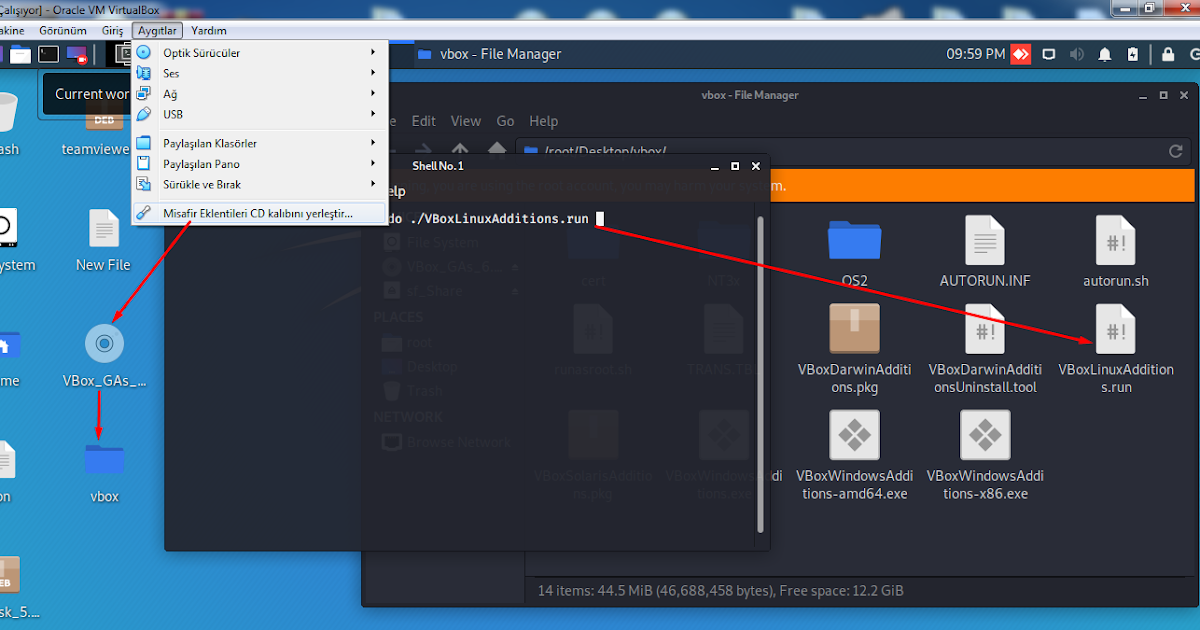Click the Shell No.1 terminal scrollbar

761,372
